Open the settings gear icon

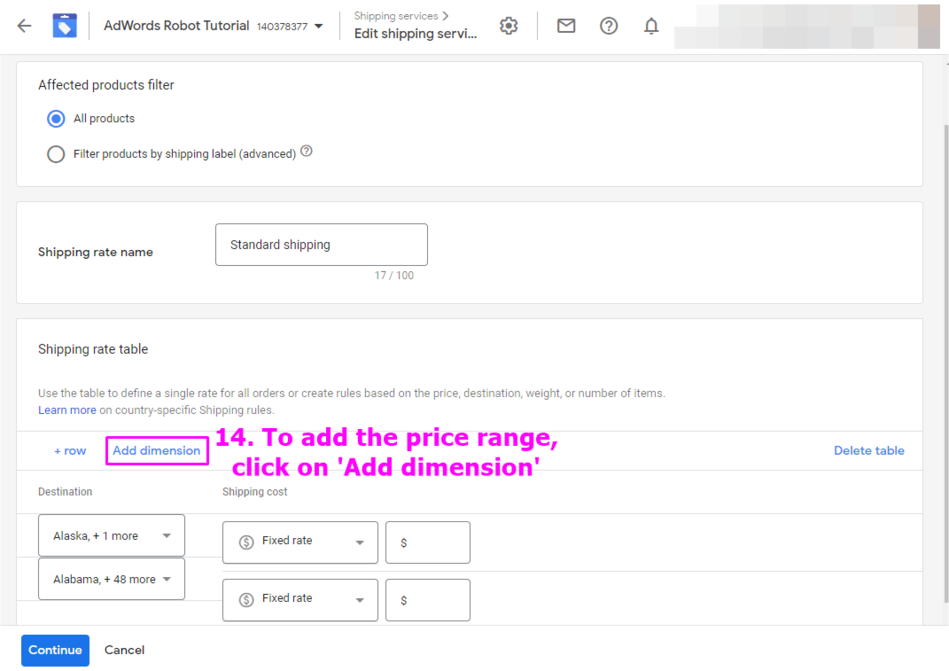[x=509, y=26]
